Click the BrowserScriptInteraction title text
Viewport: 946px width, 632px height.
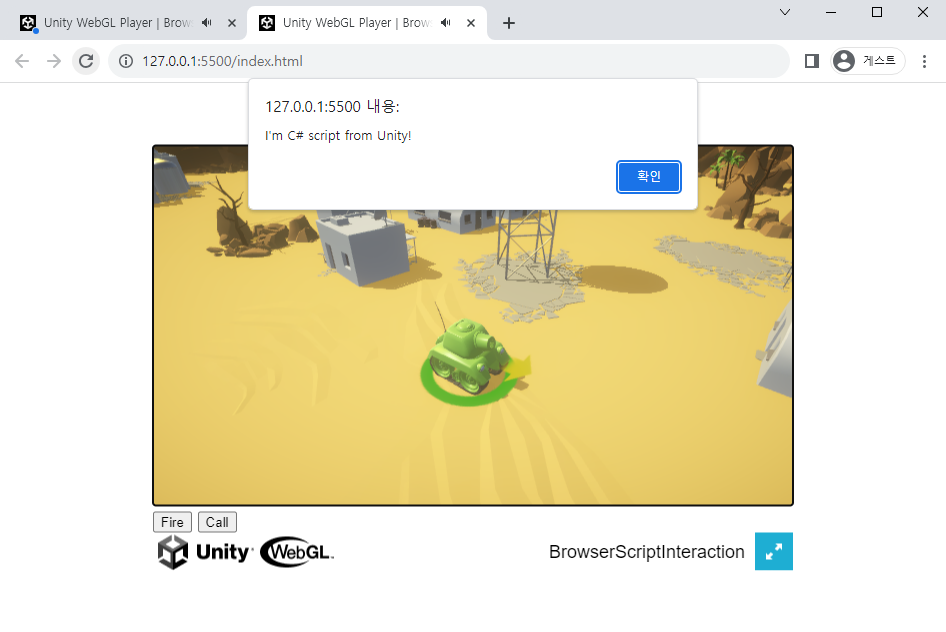point(646,552)
